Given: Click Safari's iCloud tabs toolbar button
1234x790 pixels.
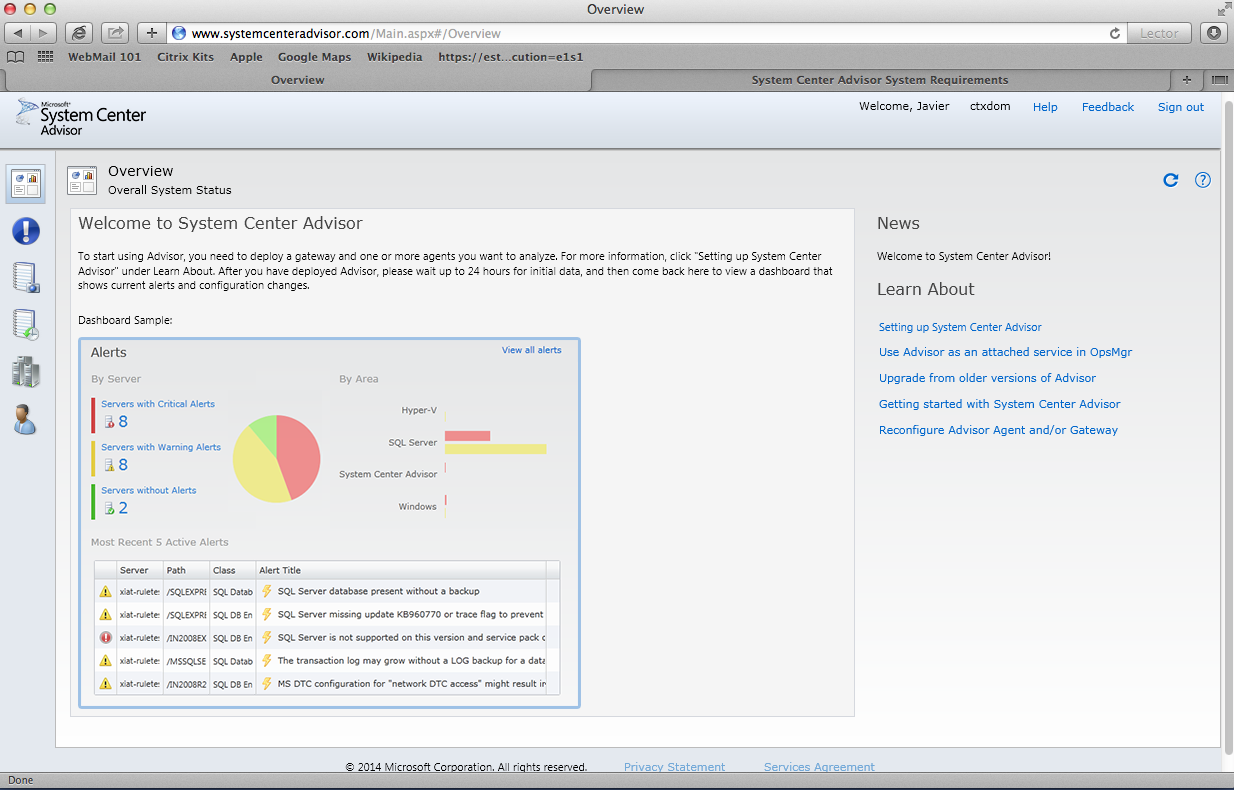Looking at the screenshot, I should point(79,33).
